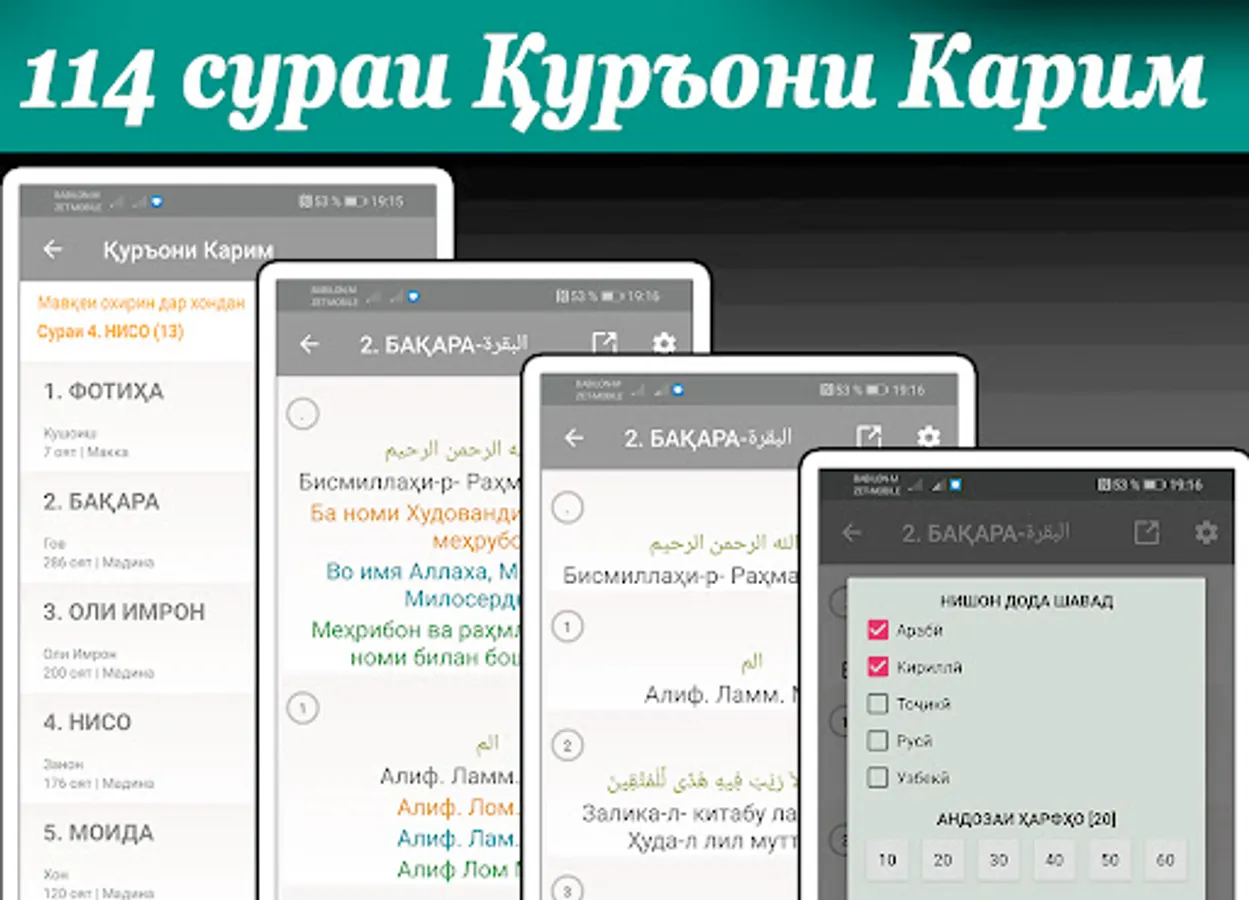1249x900 pixels.
Task: Tap back arrow on Залика-л- китабу screen
Action: coord(574,438)
